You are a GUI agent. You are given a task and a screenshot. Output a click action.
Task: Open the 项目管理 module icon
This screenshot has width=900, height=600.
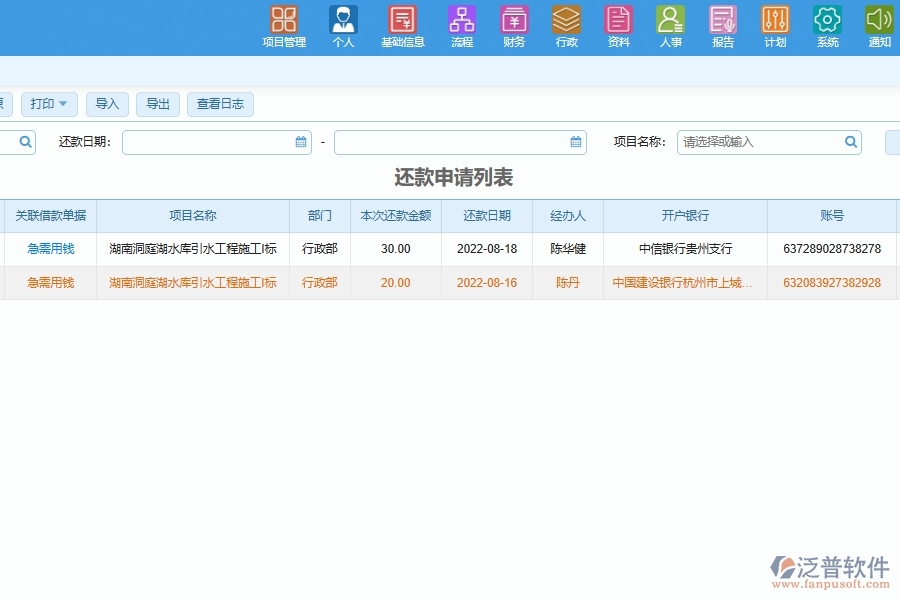283,27
